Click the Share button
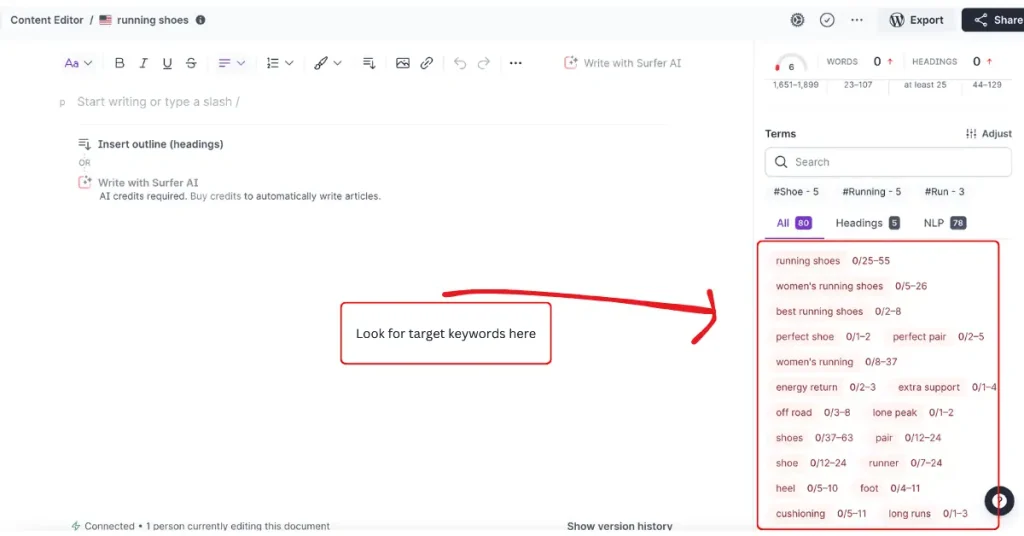The width and height of the screenshot is (1024, 536). (993, 20)
